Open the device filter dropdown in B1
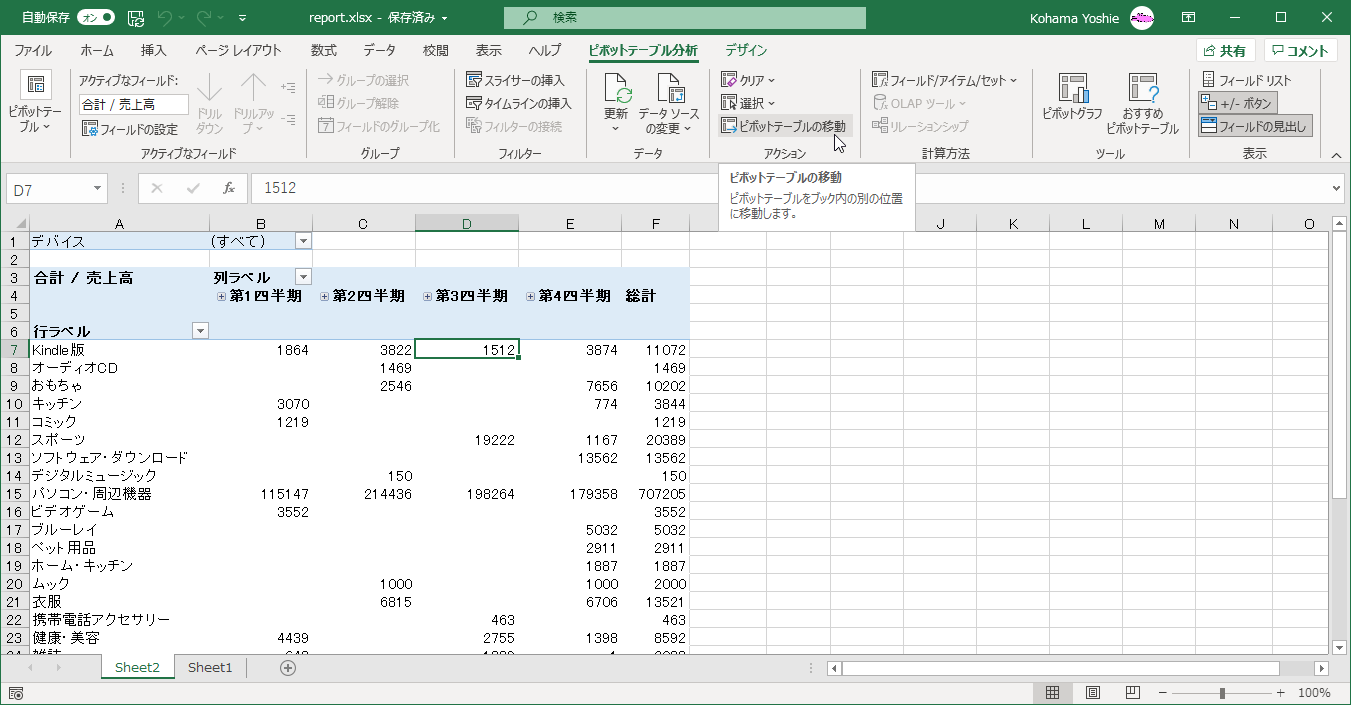The height and width of the screenshot is (705, 1351). click(x=303, y=241)
